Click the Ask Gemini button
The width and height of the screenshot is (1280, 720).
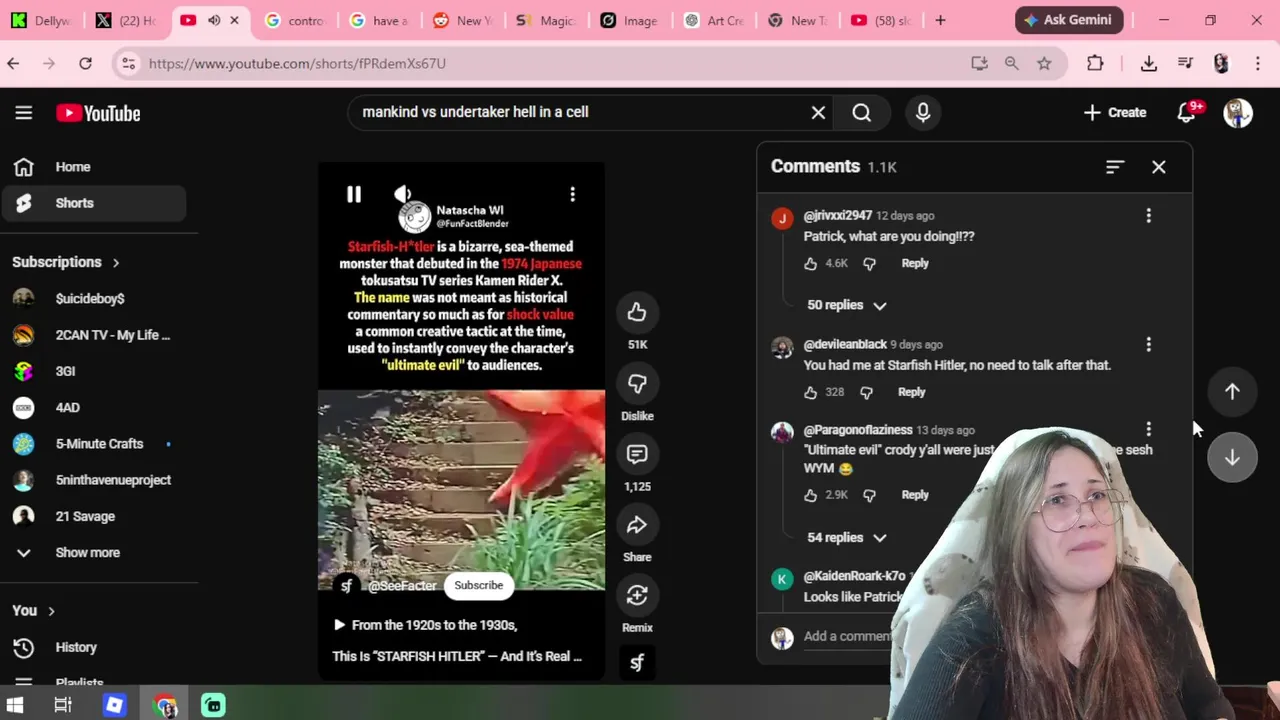(x=1070, y=20)
